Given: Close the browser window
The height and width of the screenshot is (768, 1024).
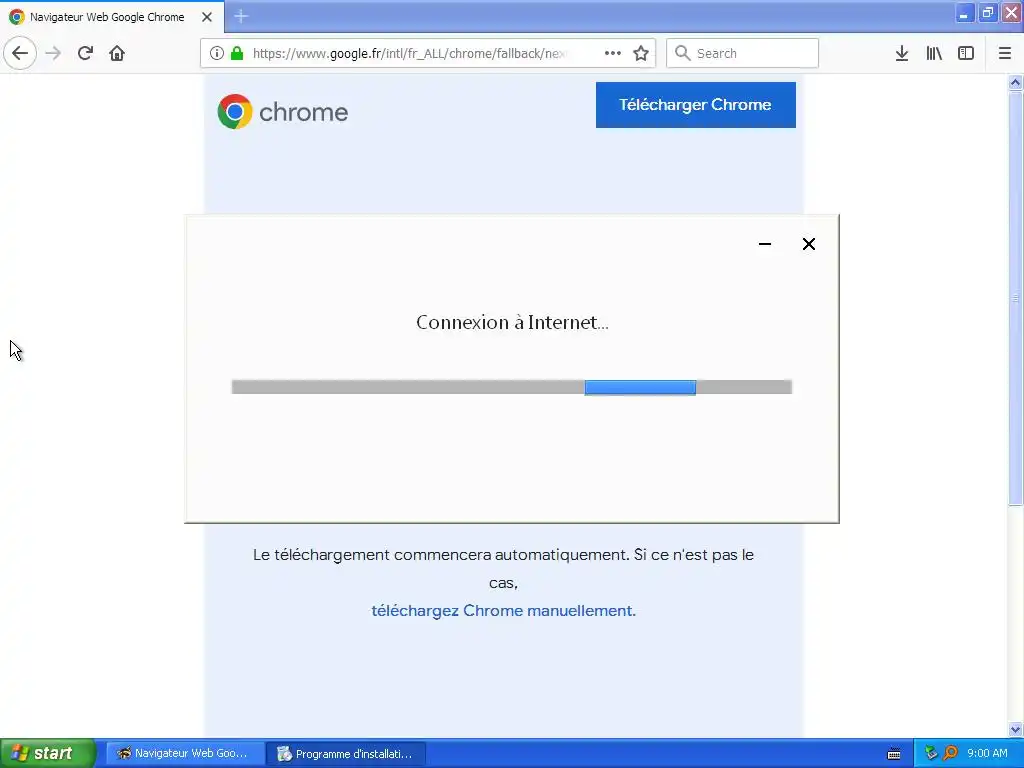Looking at the screenshot, I should [1012, 14].
